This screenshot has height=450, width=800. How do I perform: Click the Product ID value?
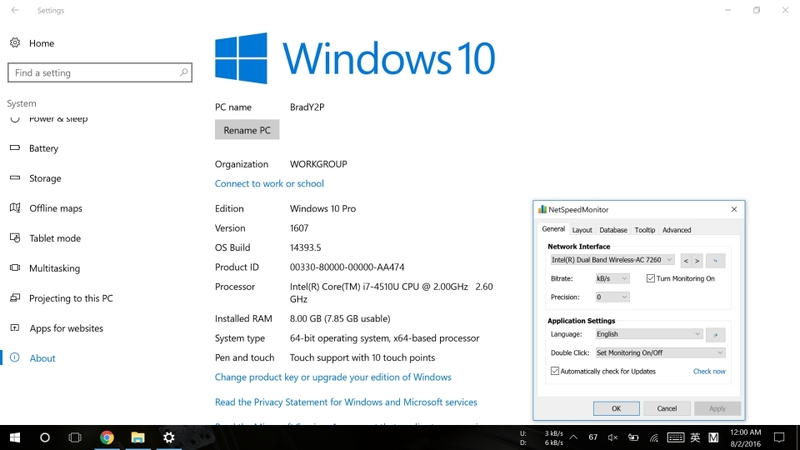347,267
